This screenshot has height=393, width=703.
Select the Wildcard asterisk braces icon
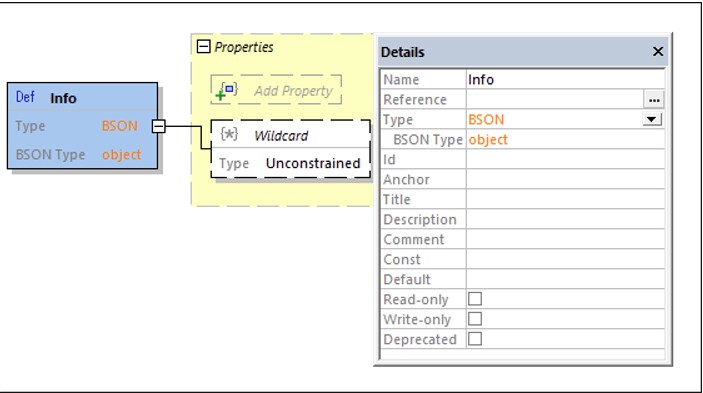tap(229, 134)
